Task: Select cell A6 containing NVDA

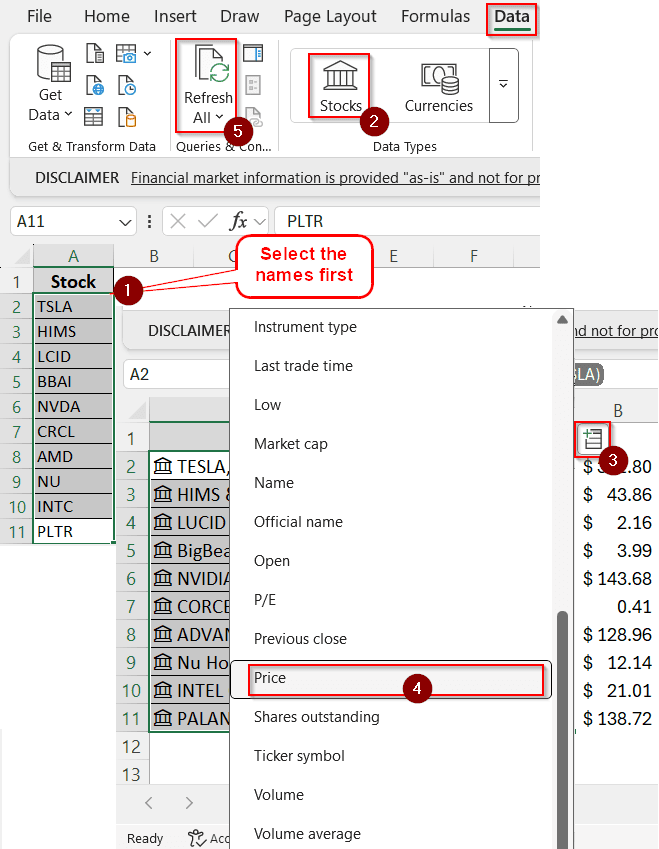Action: click(x=73, y=407)
